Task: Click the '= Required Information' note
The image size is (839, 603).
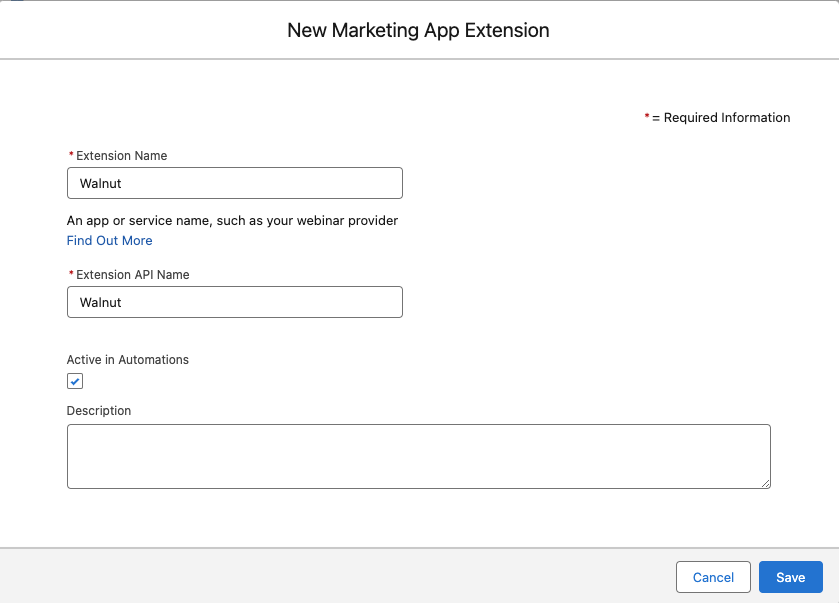Action: click(x=718, y=118)
